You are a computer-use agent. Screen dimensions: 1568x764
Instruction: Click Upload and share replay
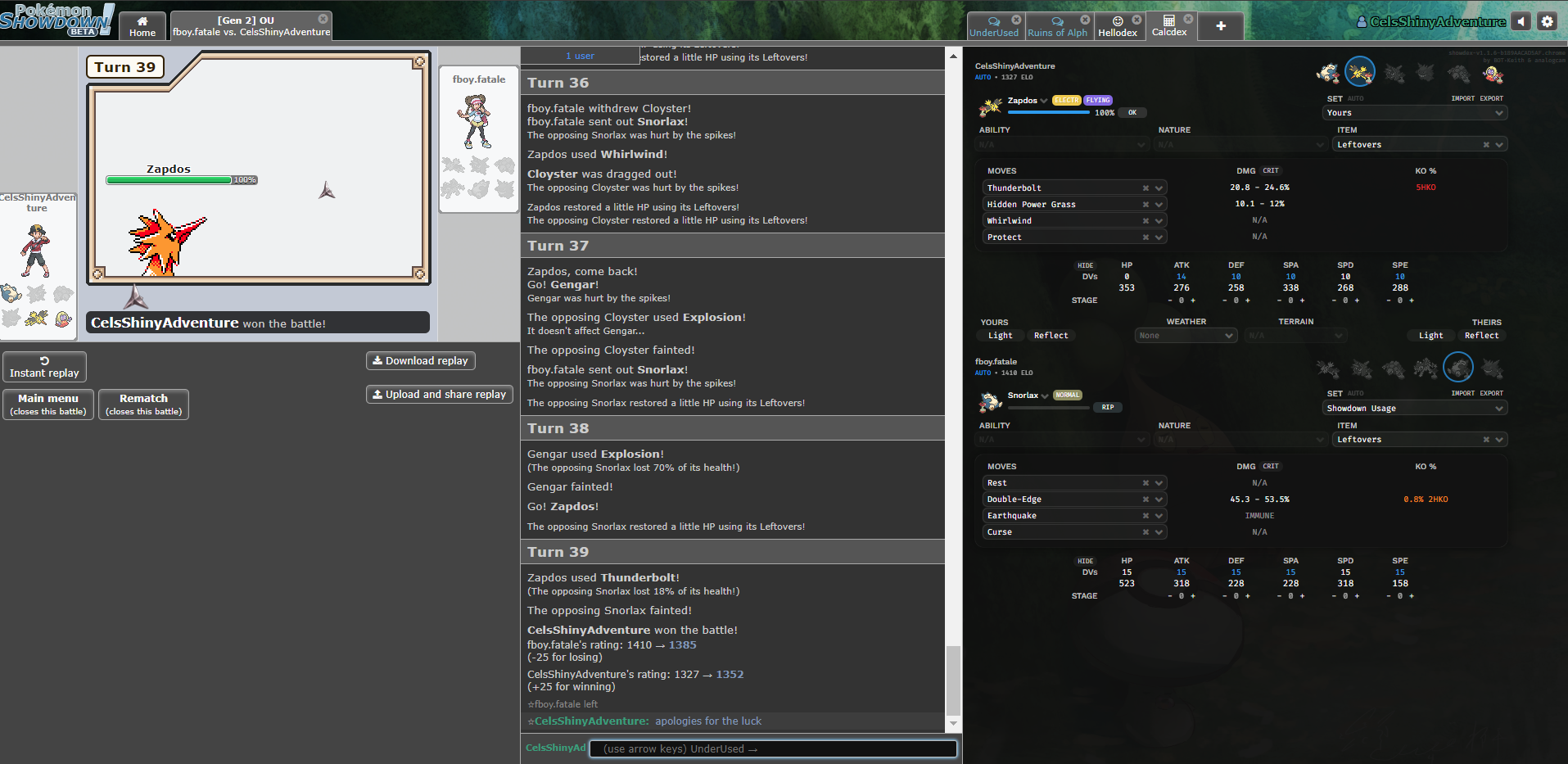click(x=439, y=395)
